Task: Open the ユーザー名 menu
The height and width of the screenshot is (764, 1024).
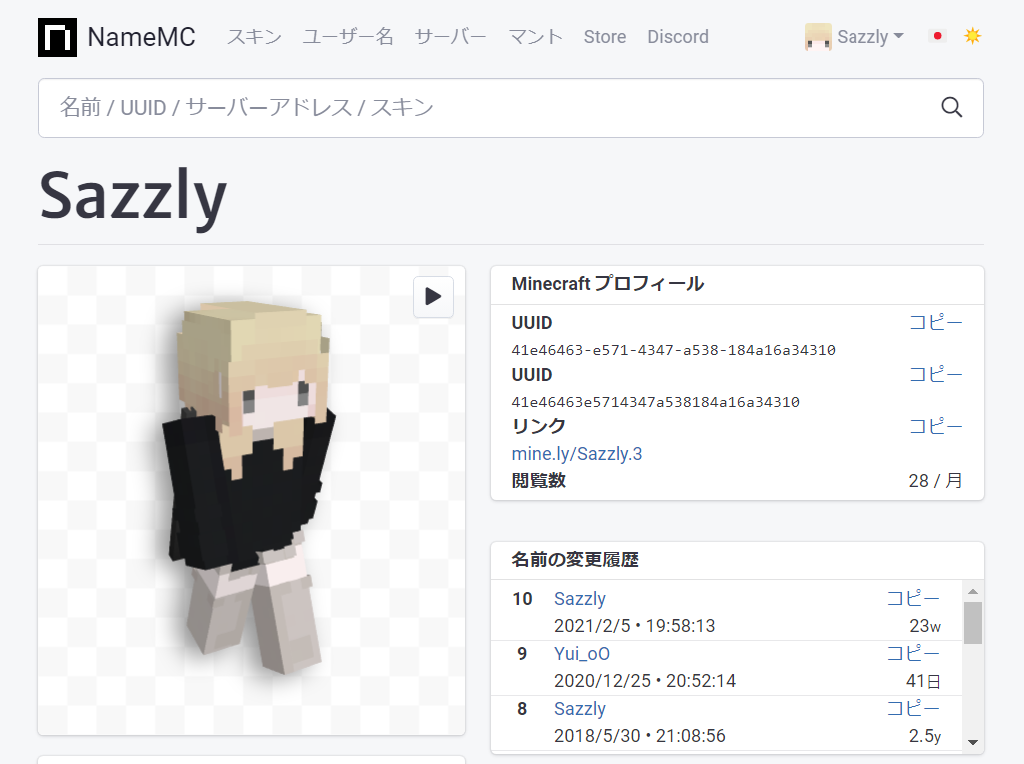Action: click(348, 37)
